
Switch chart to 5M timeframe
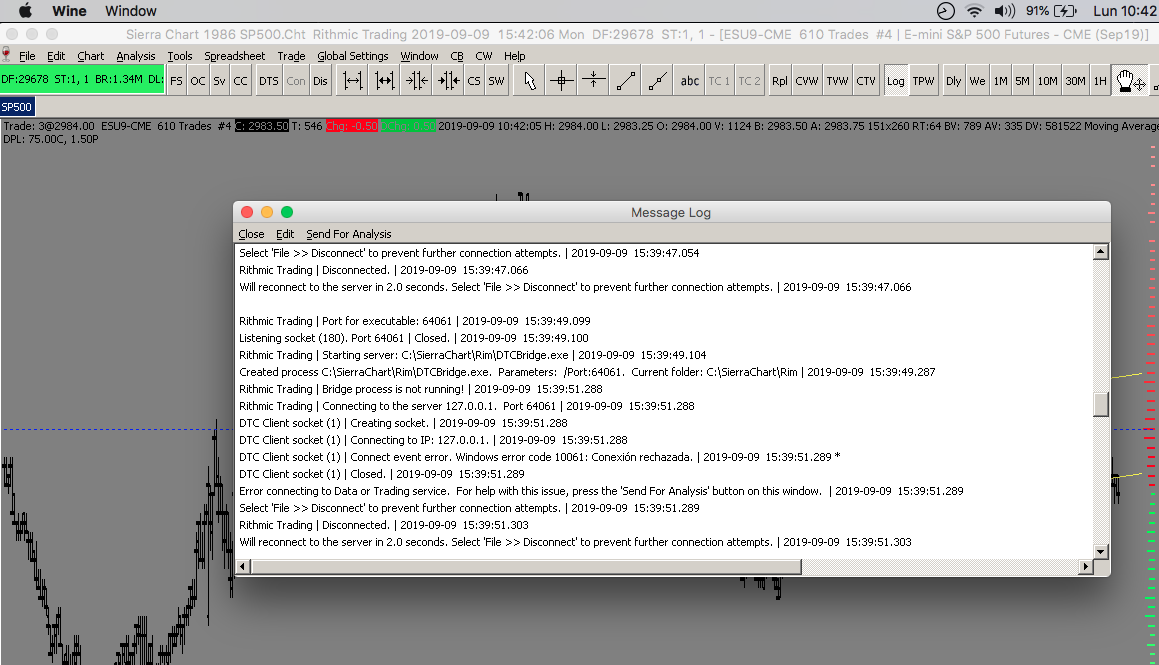[x=1022, y=81]
